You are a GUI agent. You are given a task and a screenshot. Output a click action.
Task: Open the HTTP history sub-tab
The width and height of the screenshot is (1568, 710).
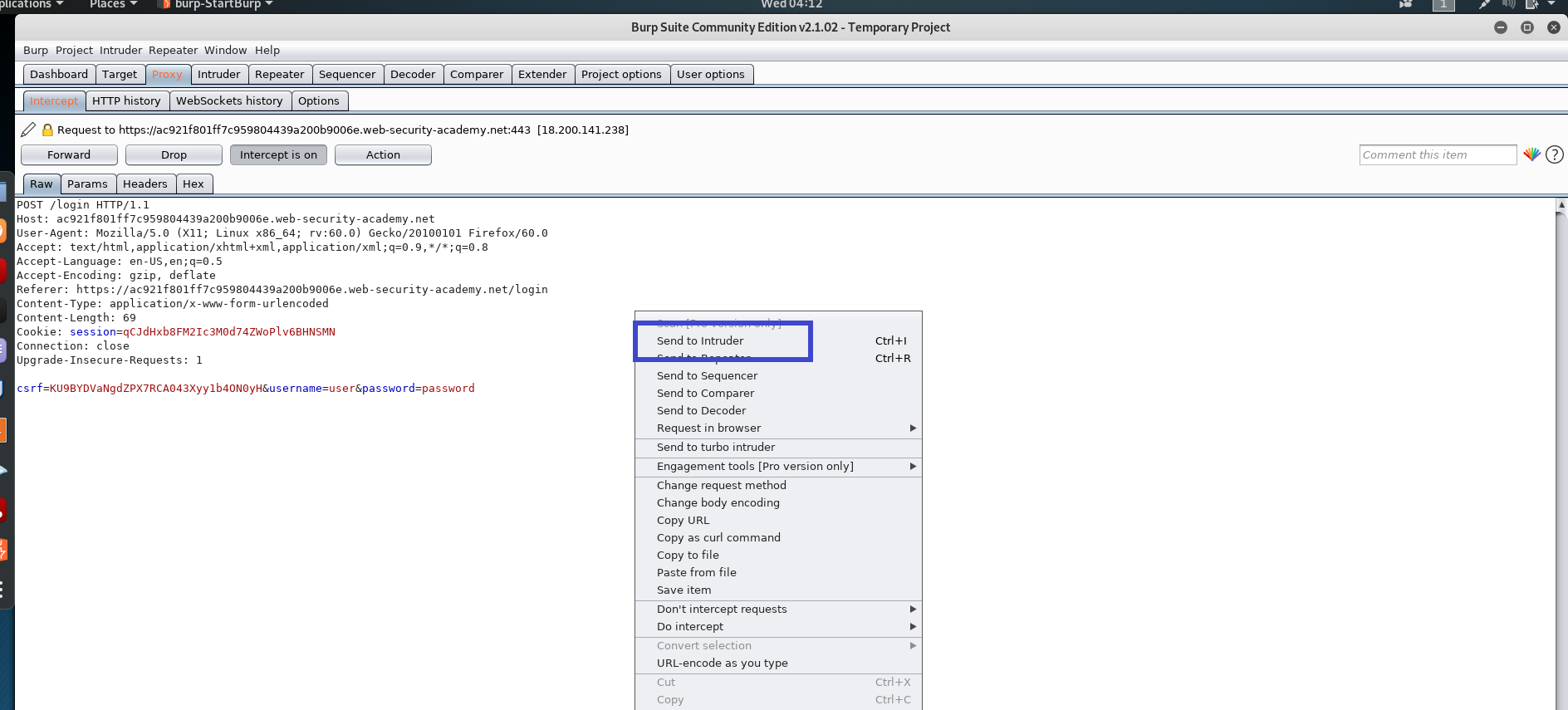[126, 101]
